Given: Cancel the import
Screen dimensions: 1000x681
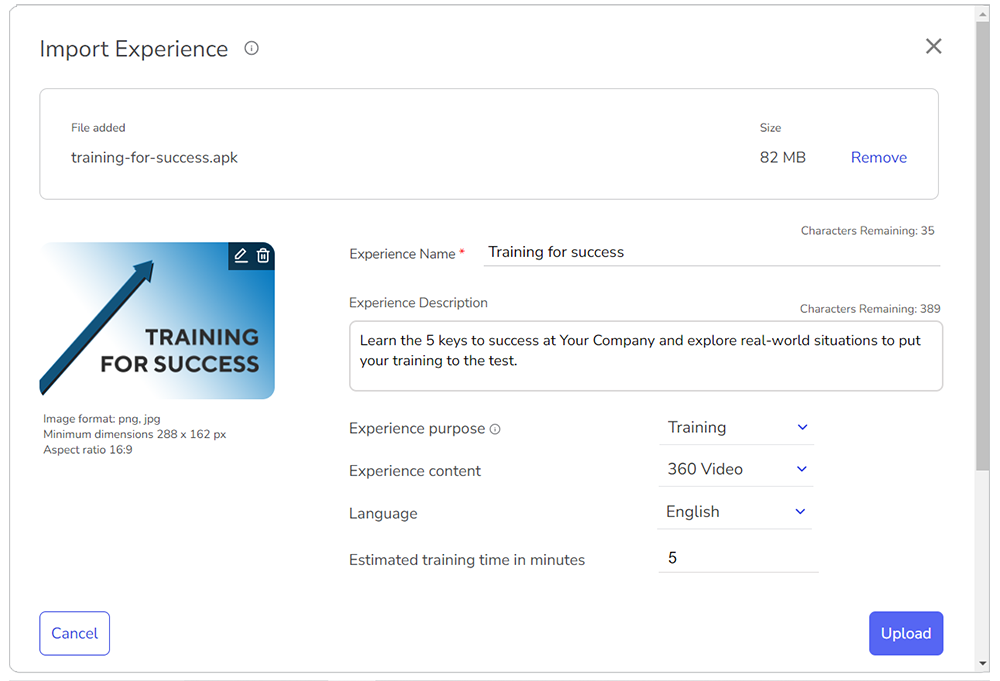Looking at the screenshot, I should 75,633.
